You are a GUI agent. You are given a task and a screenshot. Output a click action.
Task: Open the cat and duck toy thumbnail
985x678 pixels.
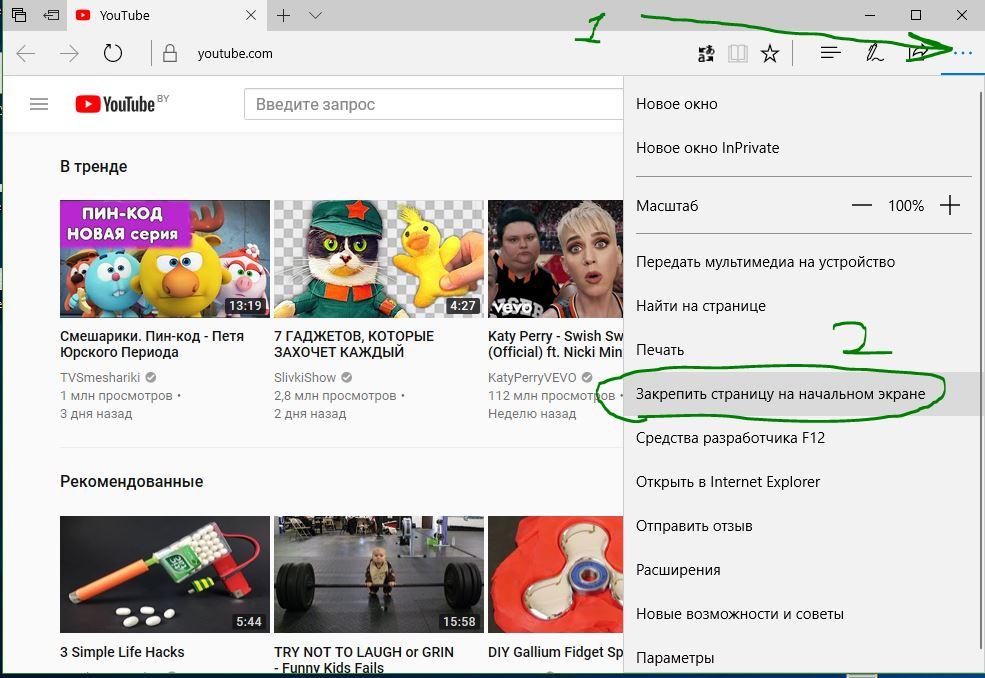(x=379, y=258)
